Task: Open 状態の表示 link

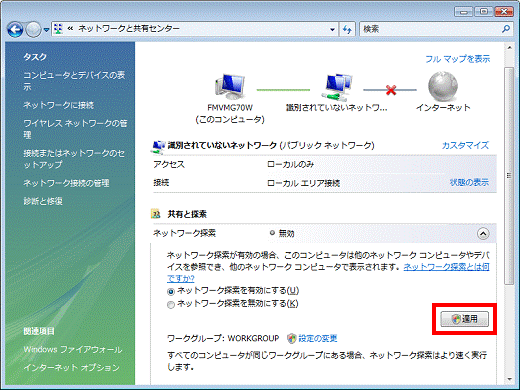Action: click(x=469, y=182)
